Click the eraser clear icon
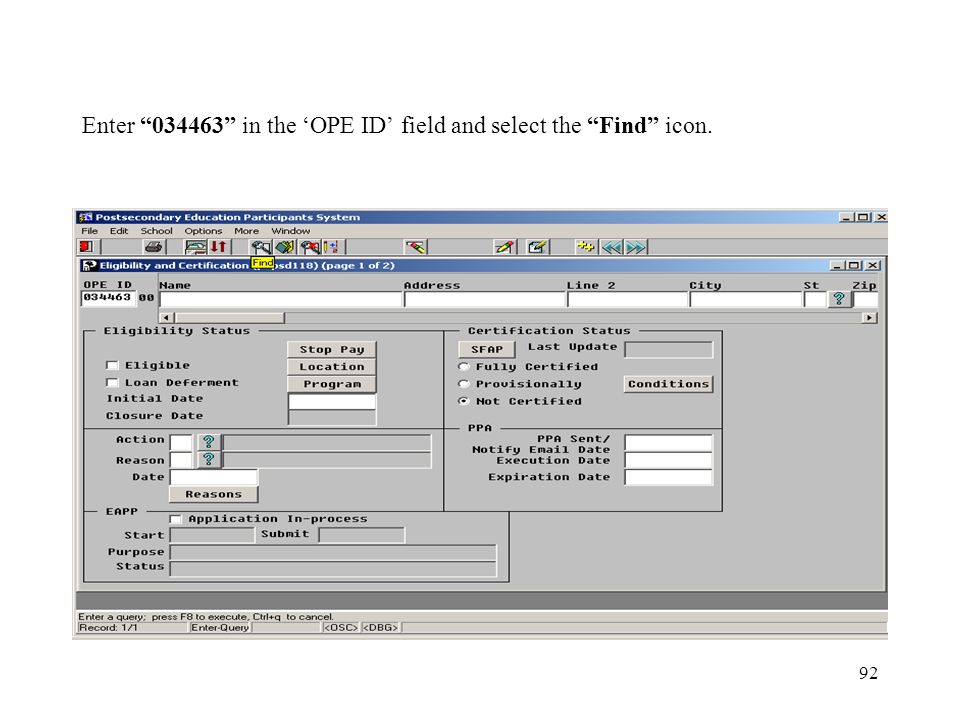 pyautogui.click(x=416, y=247)
